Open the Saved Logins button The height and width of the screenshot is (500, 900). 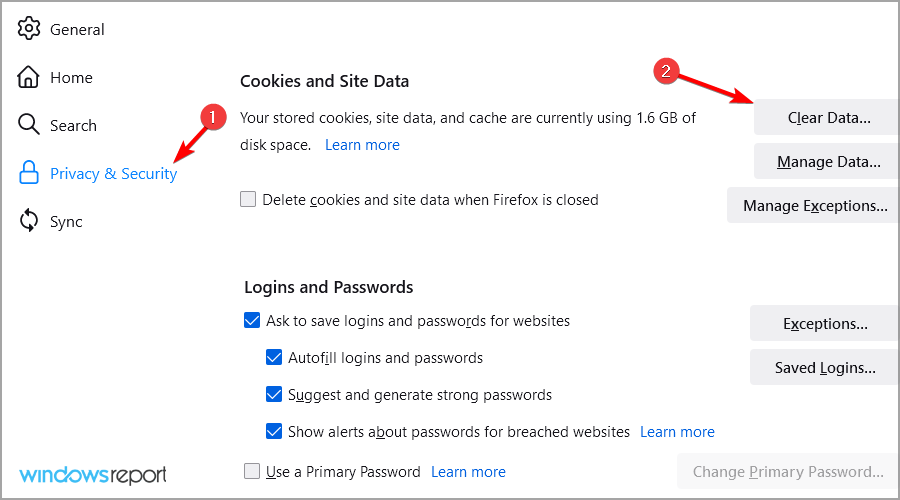click(x=824, y=368)
